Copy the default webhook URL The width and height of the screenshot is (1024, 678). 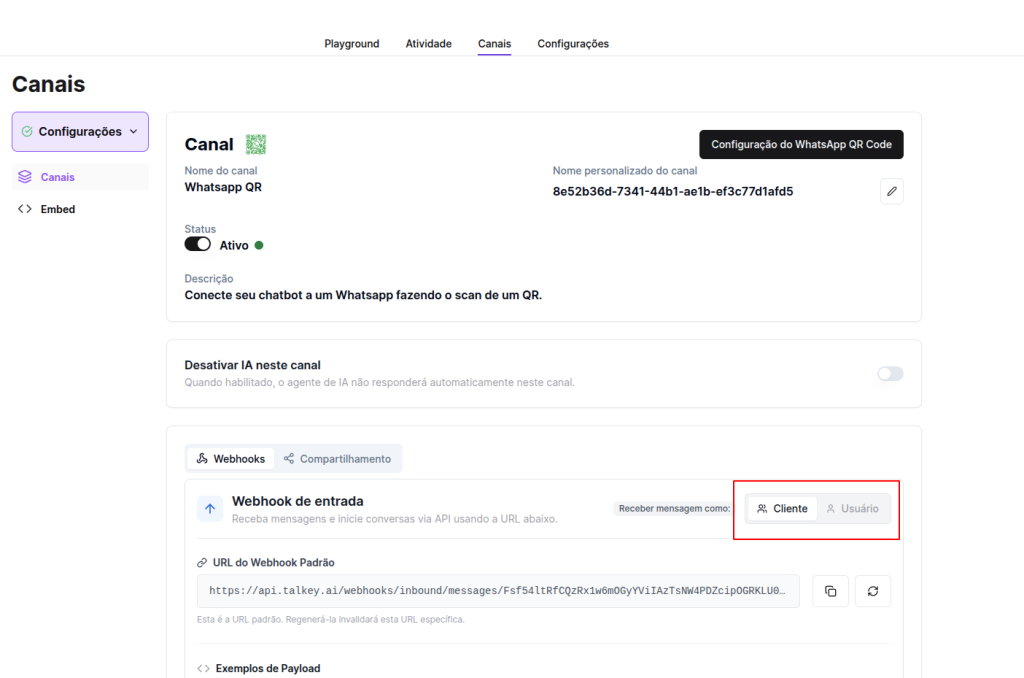[830, 591]
